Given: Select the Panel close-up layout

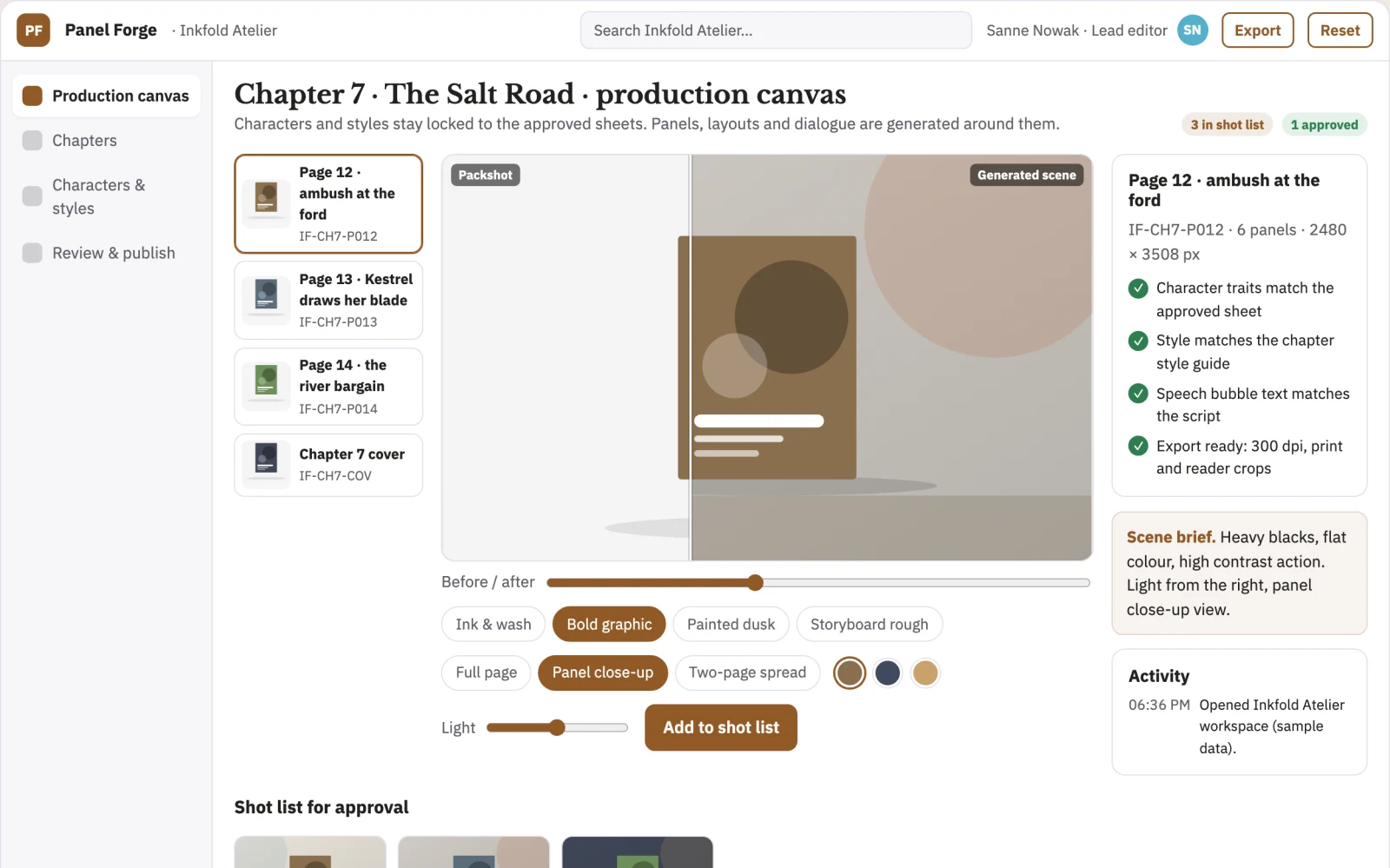Looking at the screenshot, I should tap(602, 673).
